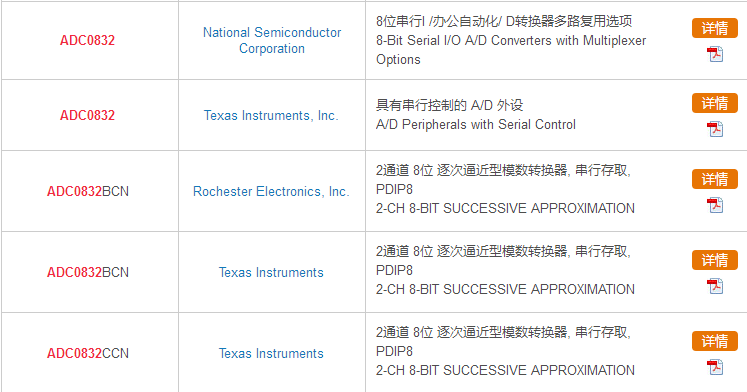Open ADC0832 part link from National Semiconductor row
Image resolution: width=747 pixels, height=392 pixels.
click(x=87, y=40)
